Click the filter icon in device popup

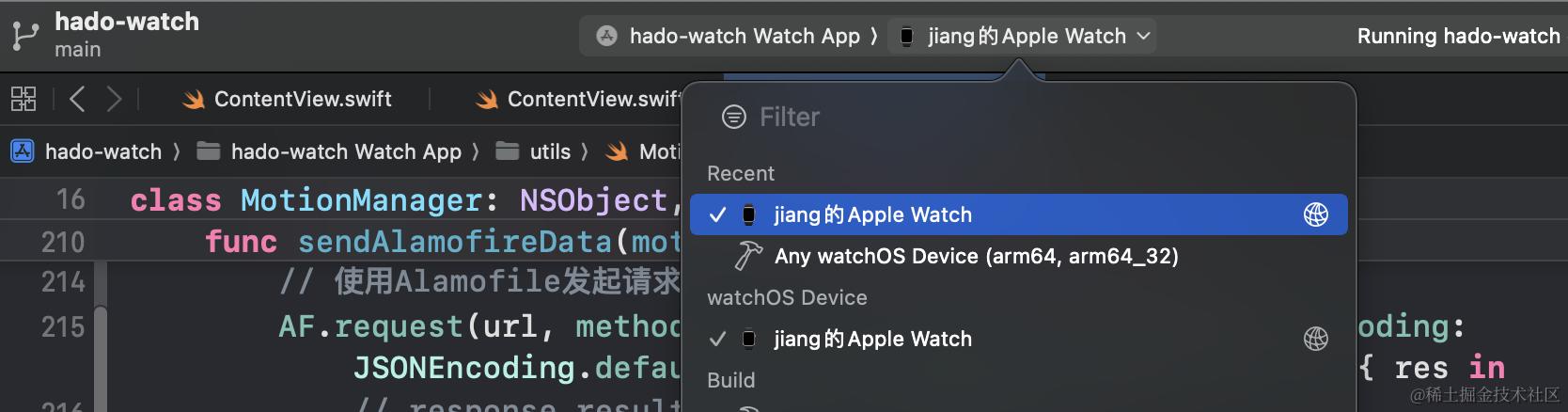(x=733, y=117)
